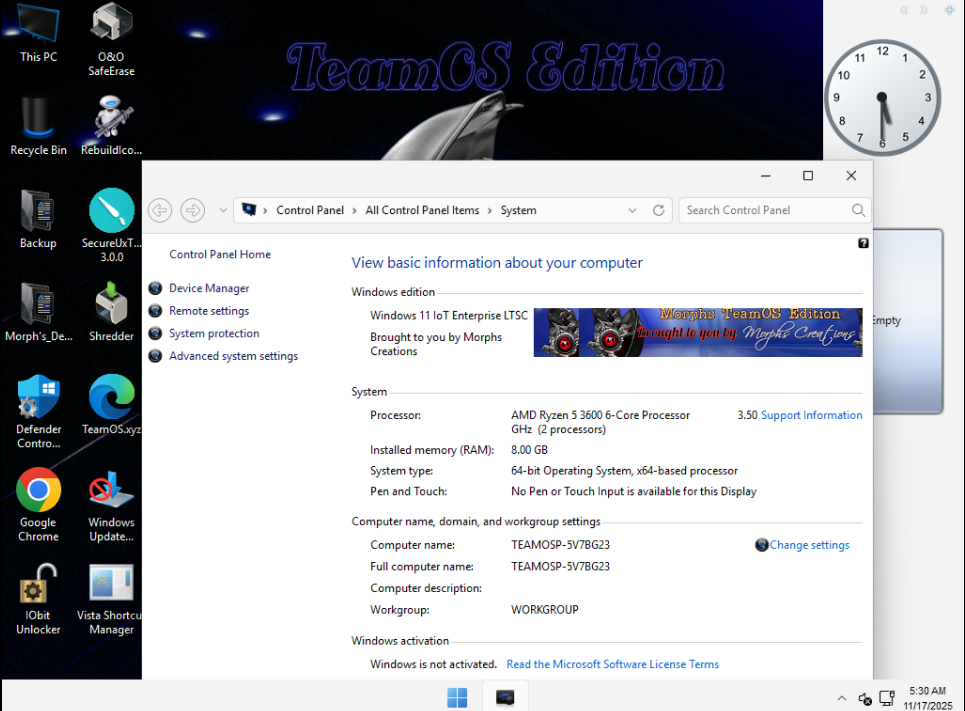Click the Change settings link

809,545
